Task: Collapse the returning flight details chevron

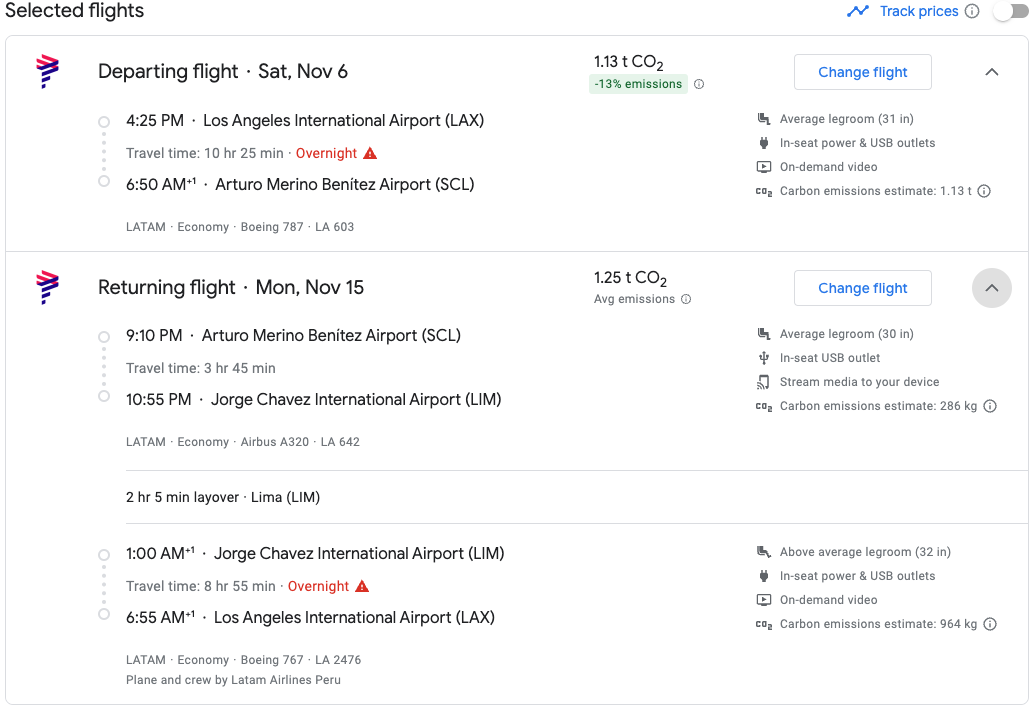Action: [992, 288]
